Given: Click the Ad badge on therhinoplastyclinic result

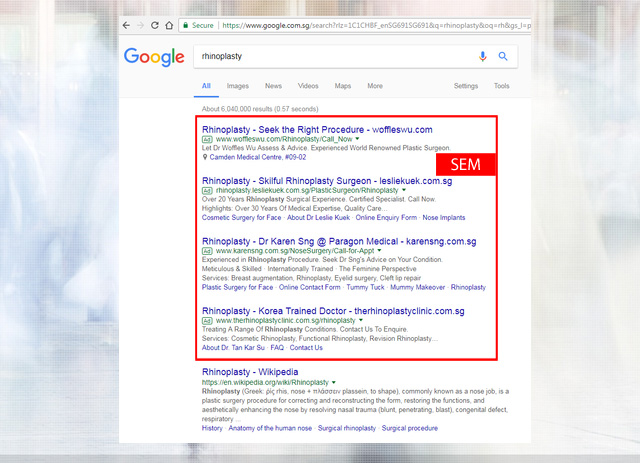Looking at the screenshot, I should point(207,321).
